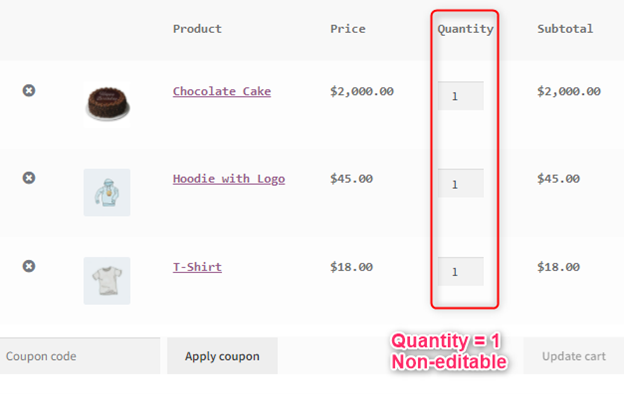Screen dimensions: 624x394
Task: Remove Hoodie with Logo from cart
Action: [29, 178]
